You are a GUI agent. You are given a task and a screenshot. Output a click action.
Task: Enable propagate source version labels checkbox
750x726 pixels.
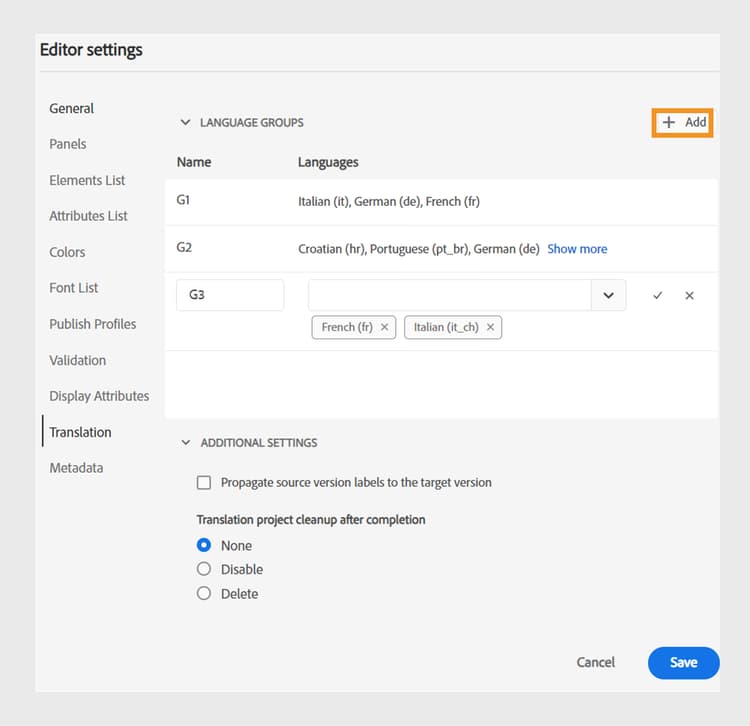click(x=204, y=482)
